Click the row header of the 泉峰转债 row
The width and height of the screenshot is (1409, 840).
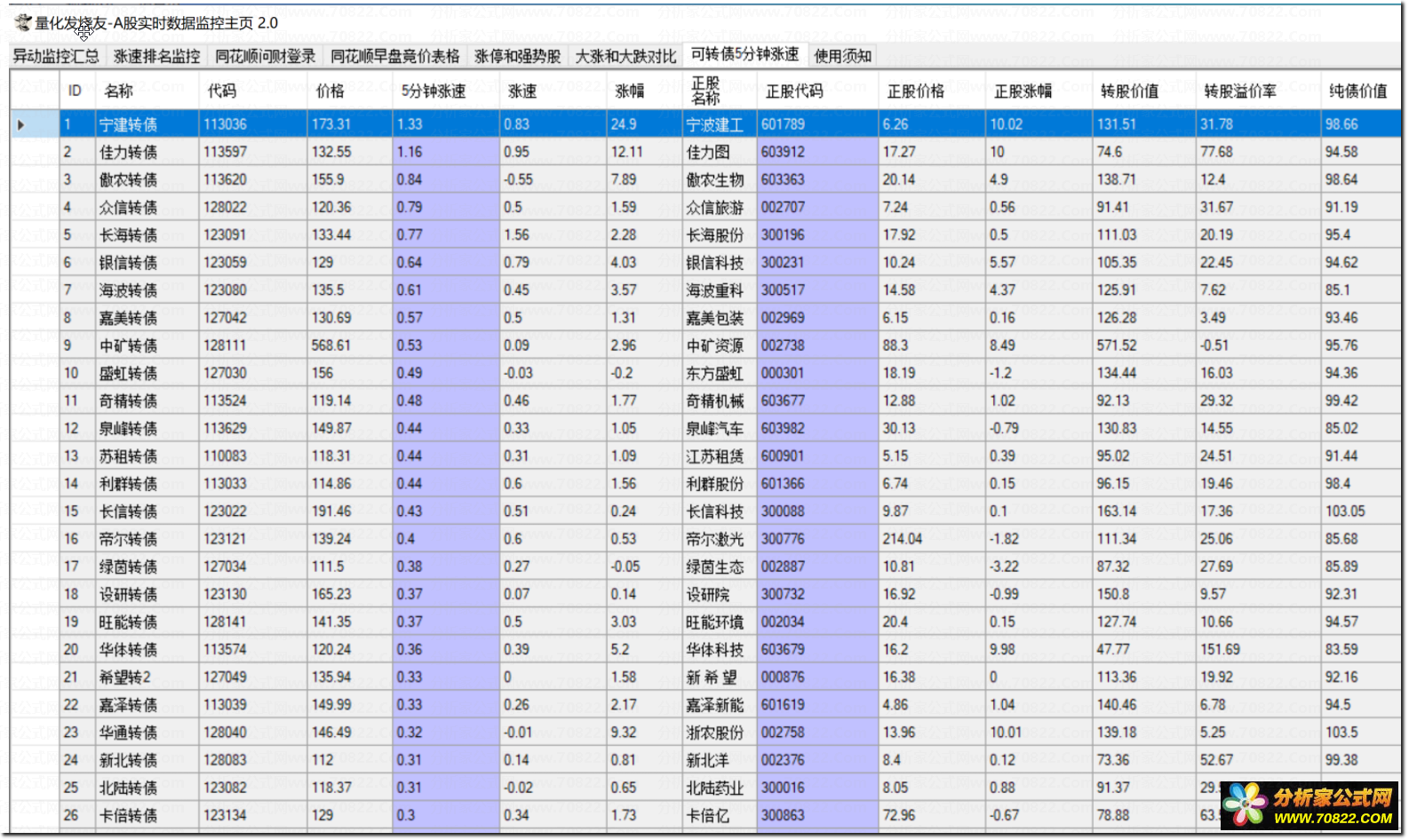tap(35, 428)
